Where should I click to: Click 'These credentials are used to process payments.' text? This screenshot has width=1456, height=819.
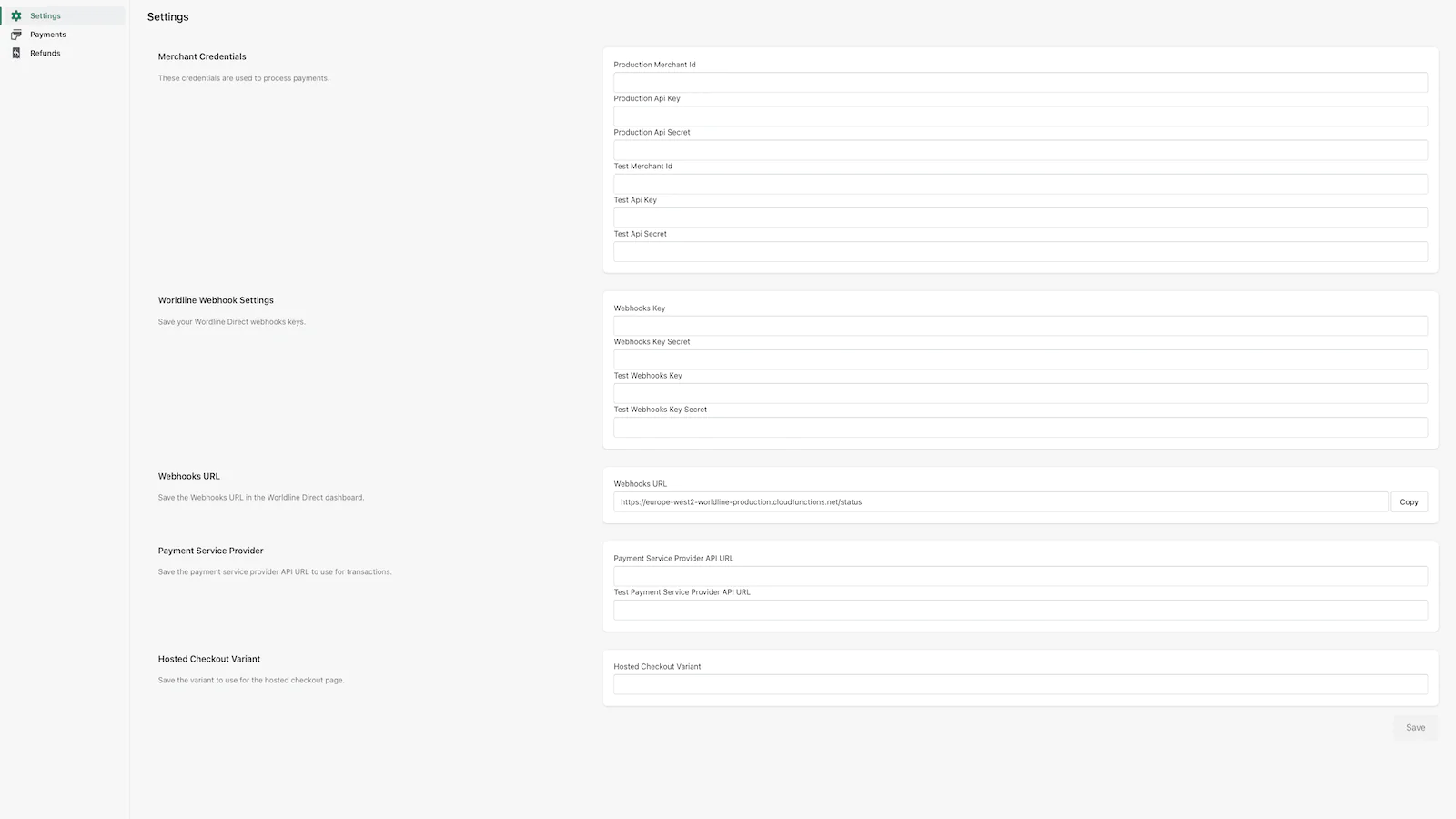tap(244, 78)
